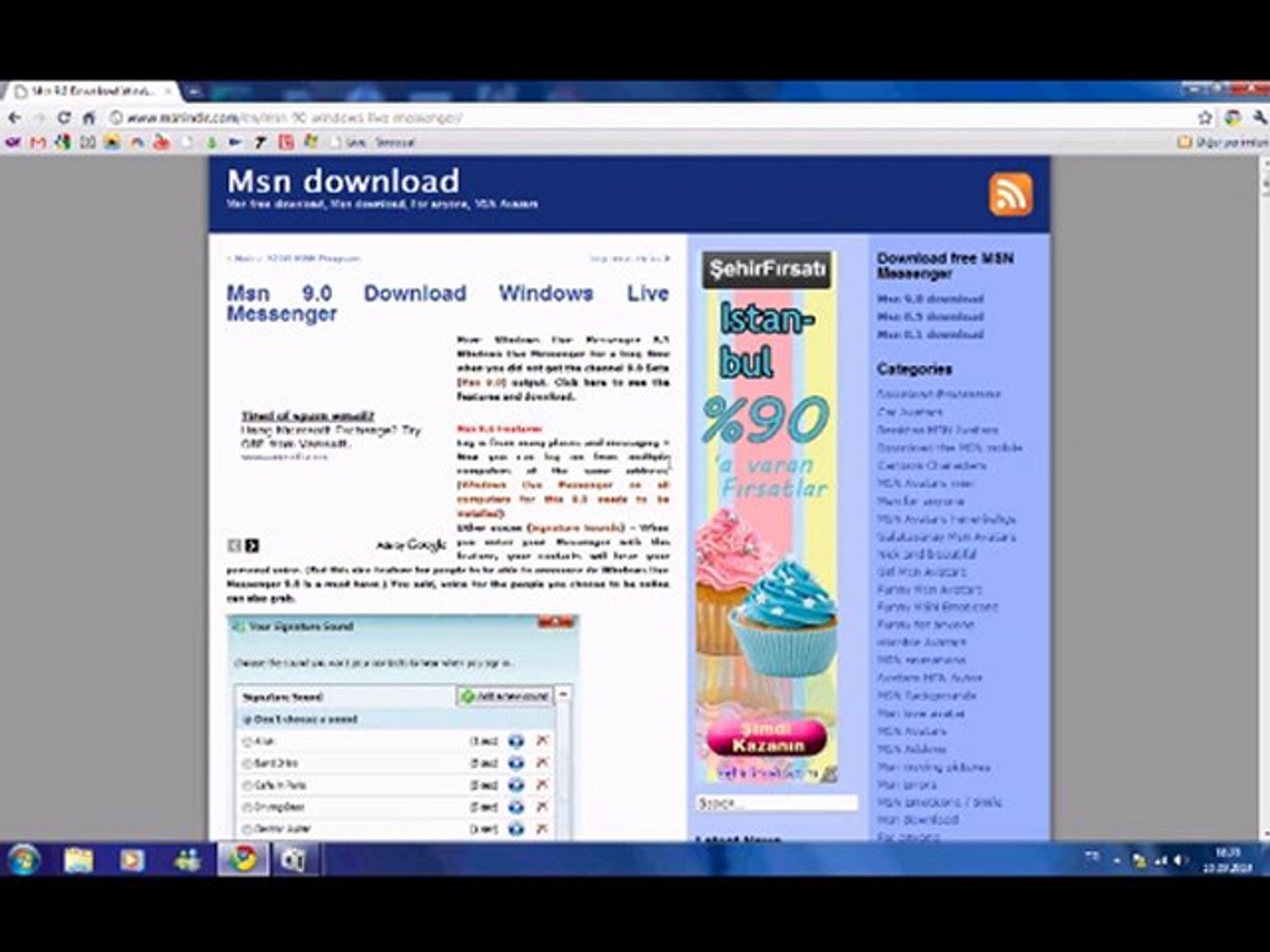
Task: Reload the page with the refresh icon
Action: tap(63, 117)
